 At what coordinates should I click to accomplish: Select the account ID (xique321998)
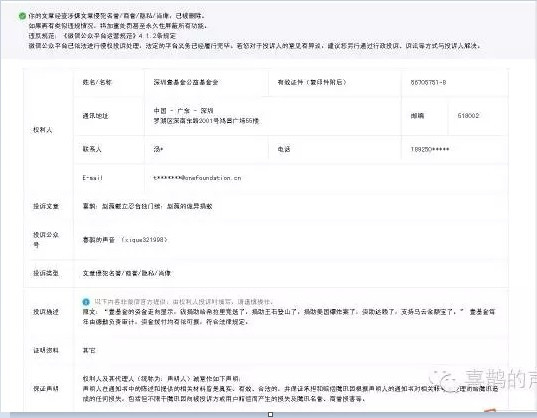coord(144,240)
